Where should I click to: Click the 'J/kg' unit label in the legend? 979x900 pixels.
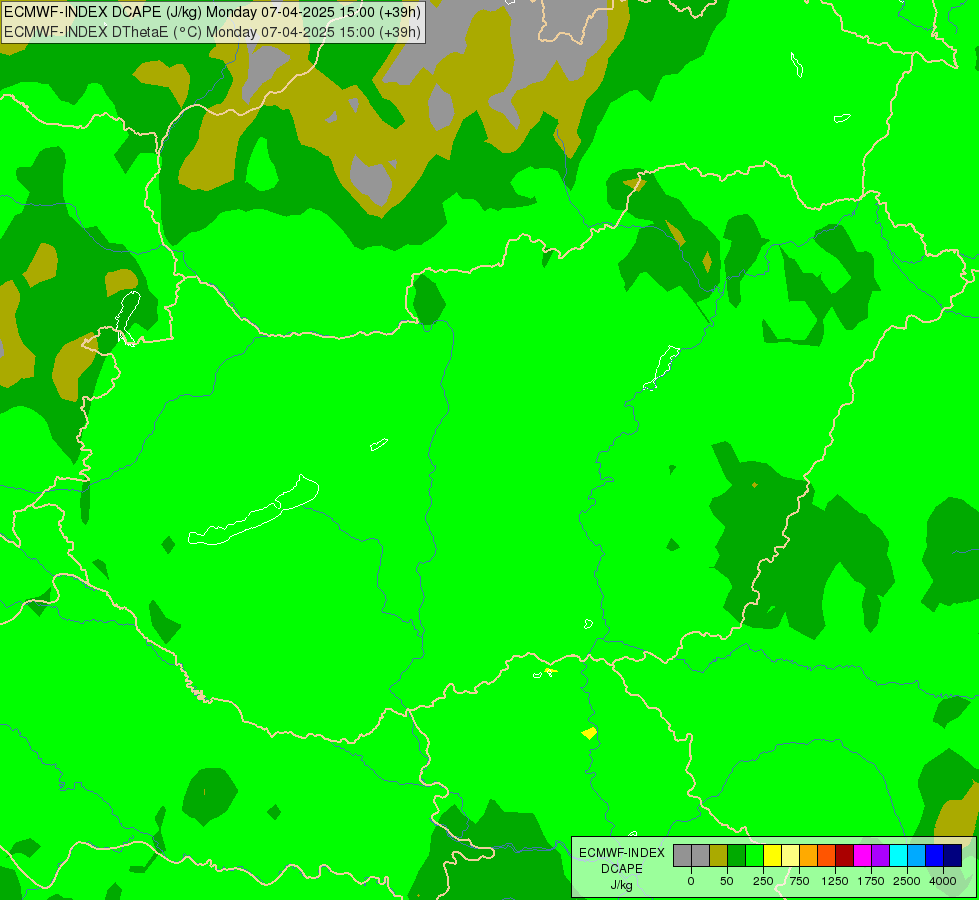pos(621,886)
